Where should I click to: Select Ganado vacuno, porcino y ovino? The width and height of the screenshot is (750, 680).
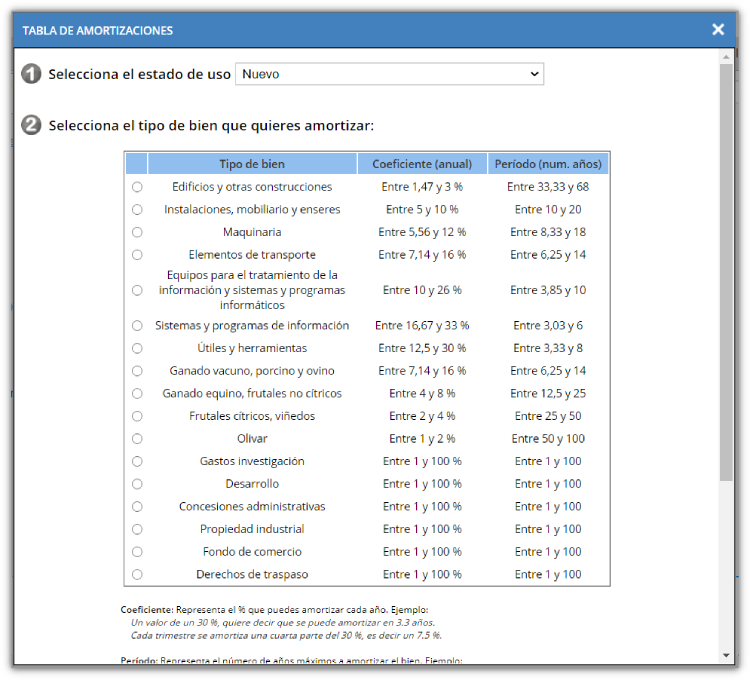[x=137, y=371]
